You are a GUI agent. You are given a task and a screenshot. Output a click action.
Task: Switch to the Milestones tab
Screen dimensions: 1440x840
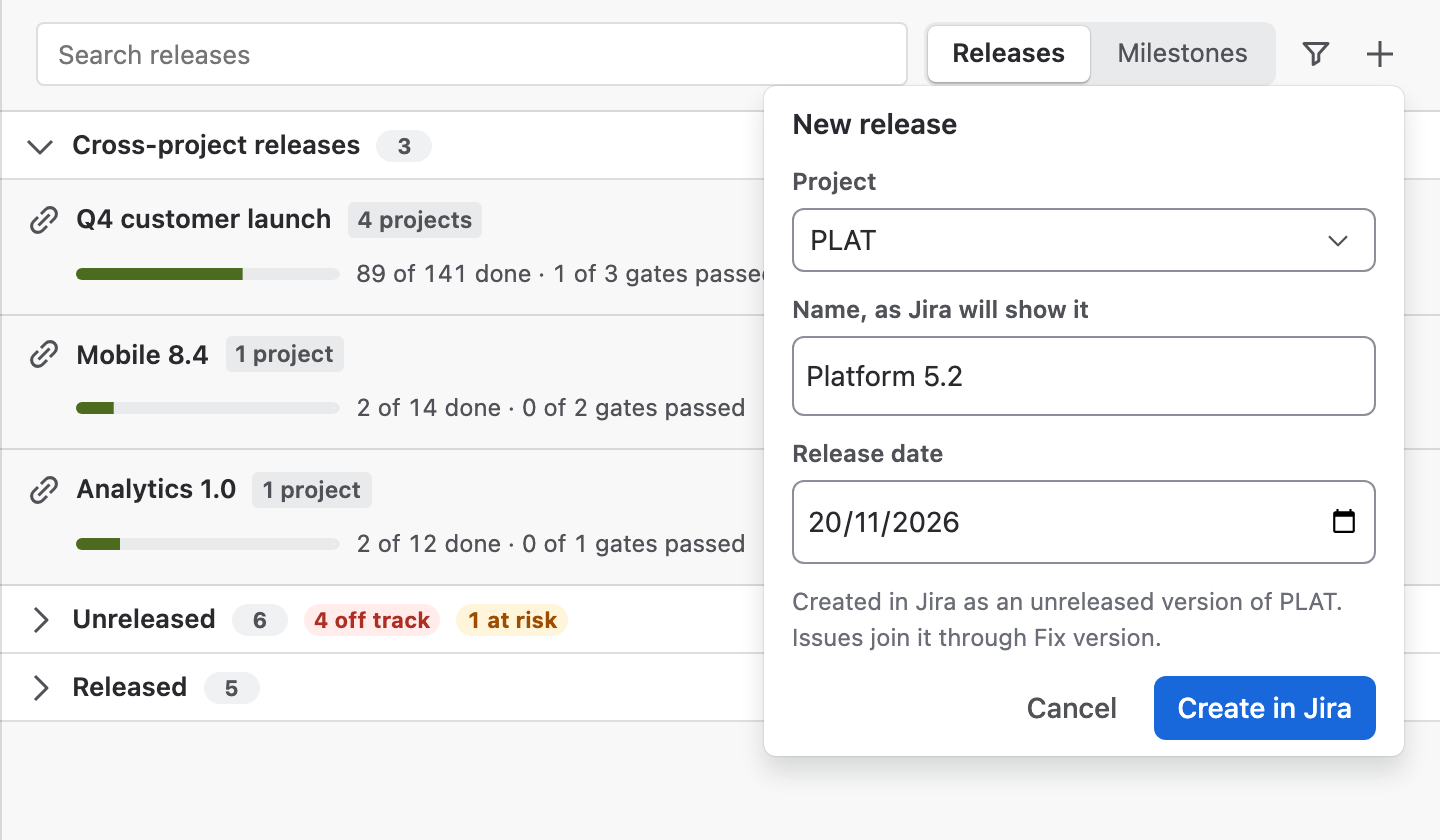pos(1182,54)
